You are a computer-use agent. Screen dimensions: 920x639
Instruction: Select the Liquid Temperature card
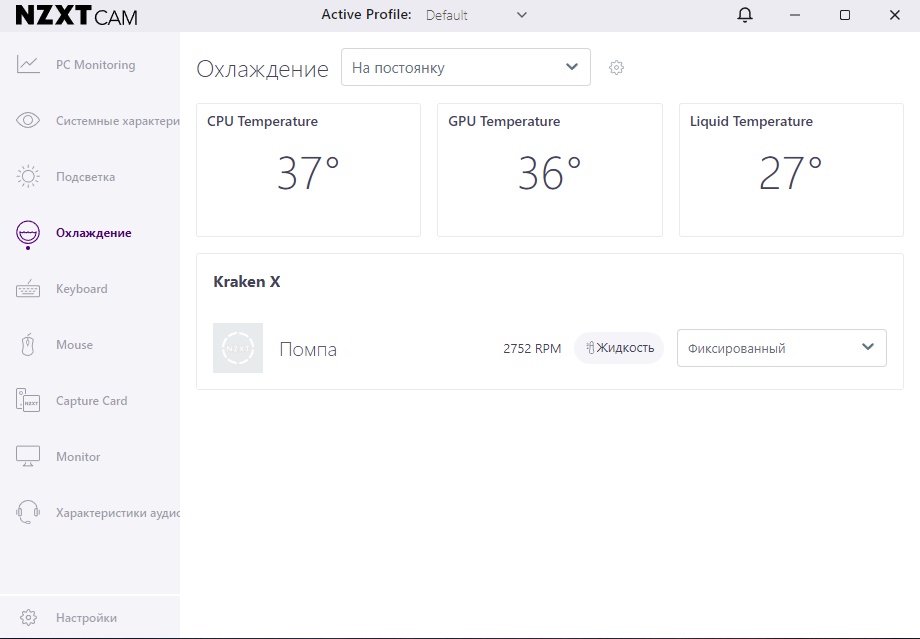(791, 170)
